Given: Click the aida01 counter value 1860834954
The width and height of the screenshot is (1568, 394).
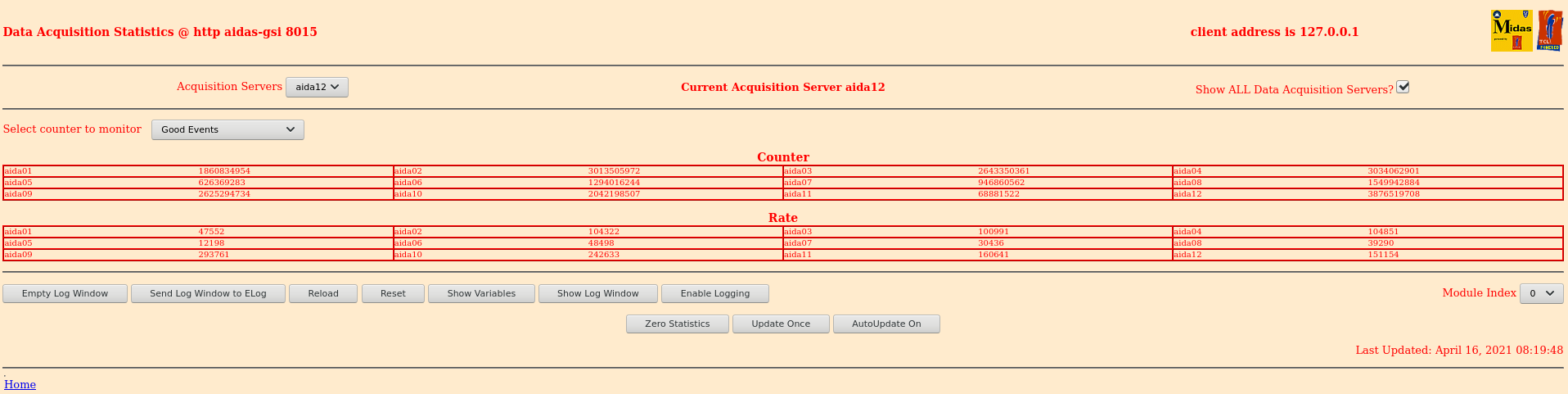Looking at the screenshot, I should 224,171.
